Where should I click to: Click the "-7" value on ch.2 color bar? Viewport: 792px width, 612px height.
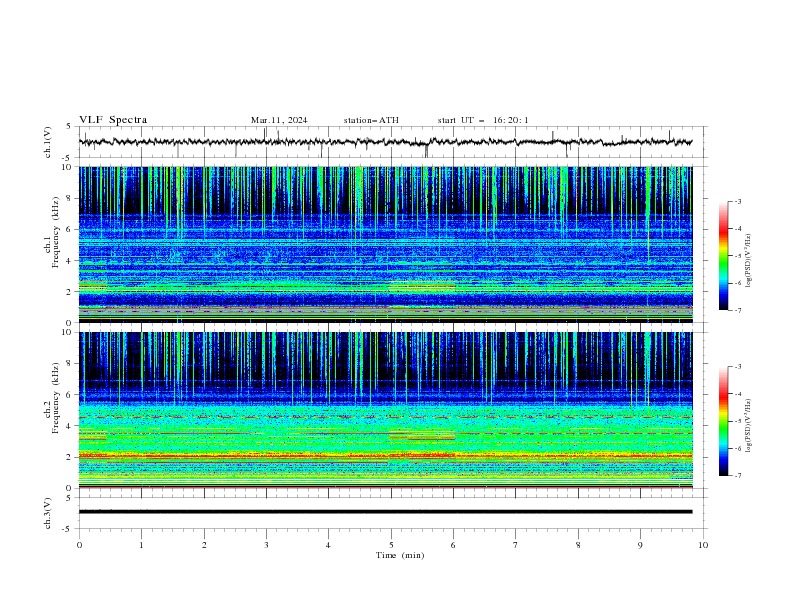coord(737,476)
